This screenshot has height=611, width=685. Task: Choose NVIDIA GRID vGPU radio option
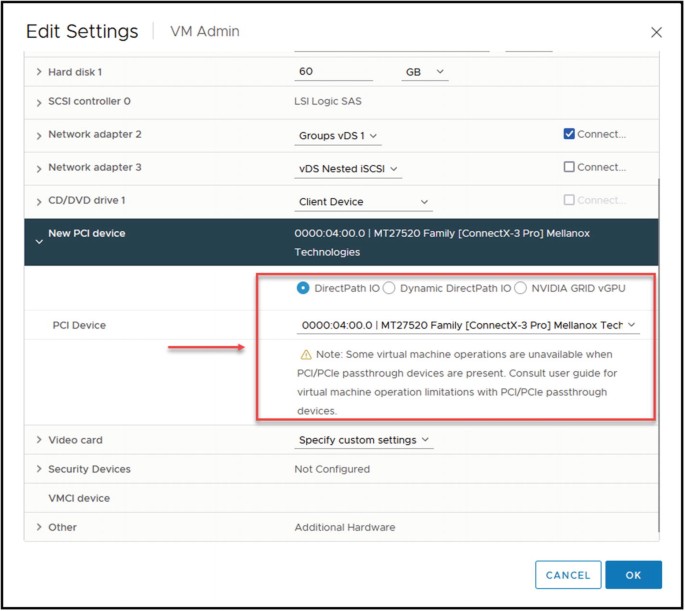coord(520,289)
